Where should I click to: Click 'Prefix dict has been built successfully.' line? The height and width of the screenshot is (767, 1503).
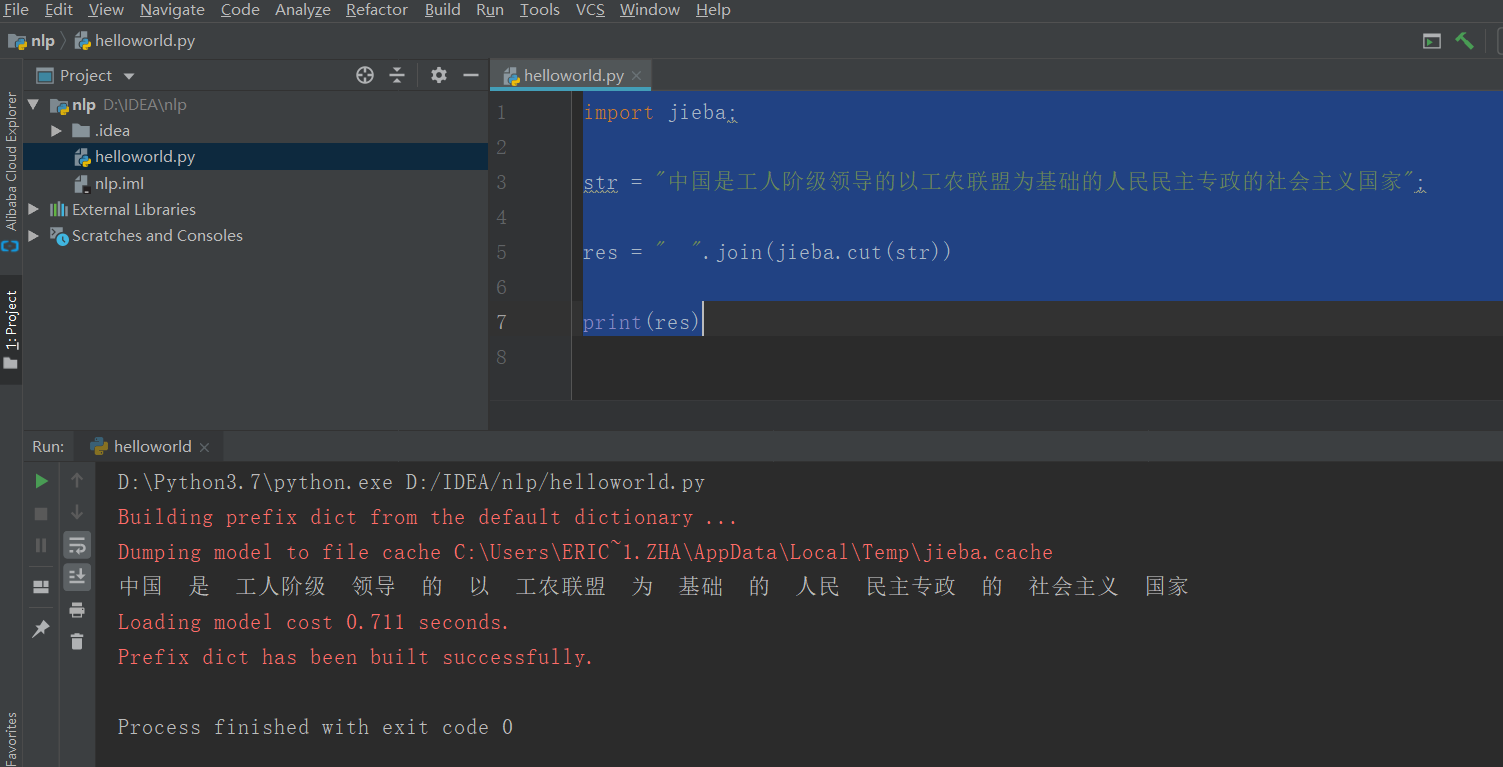[x=356, y=657]
